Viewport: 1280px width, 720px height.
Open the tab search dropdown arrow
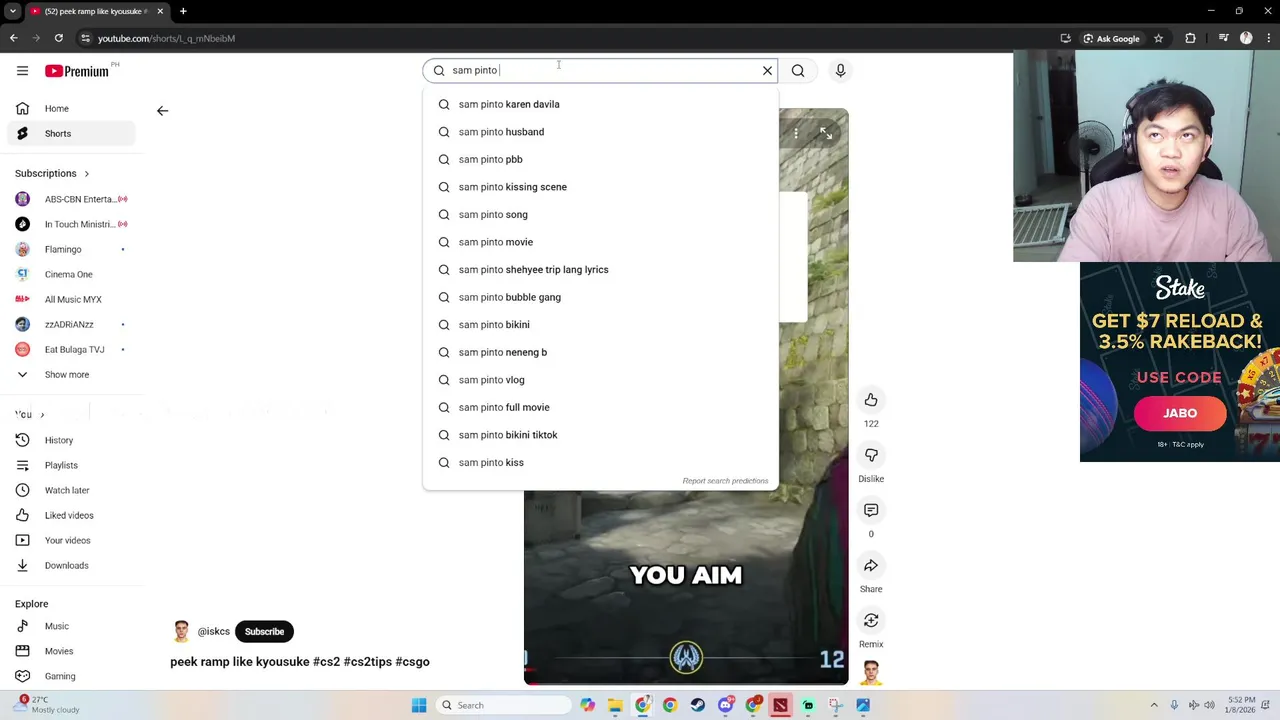[12, 11]
